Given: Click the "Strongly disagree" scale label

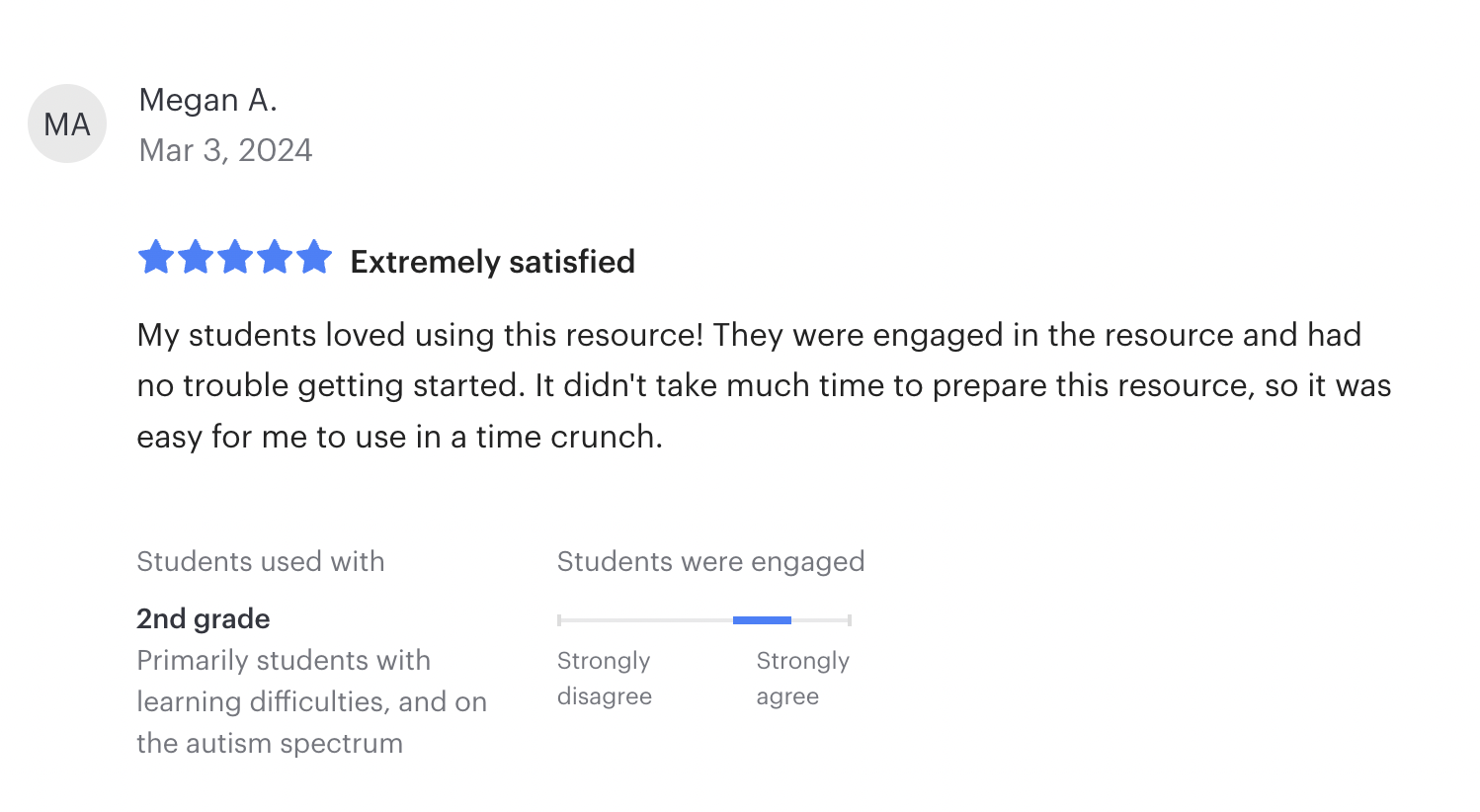Looking at the screenshot, I should [x=604, y=678].
